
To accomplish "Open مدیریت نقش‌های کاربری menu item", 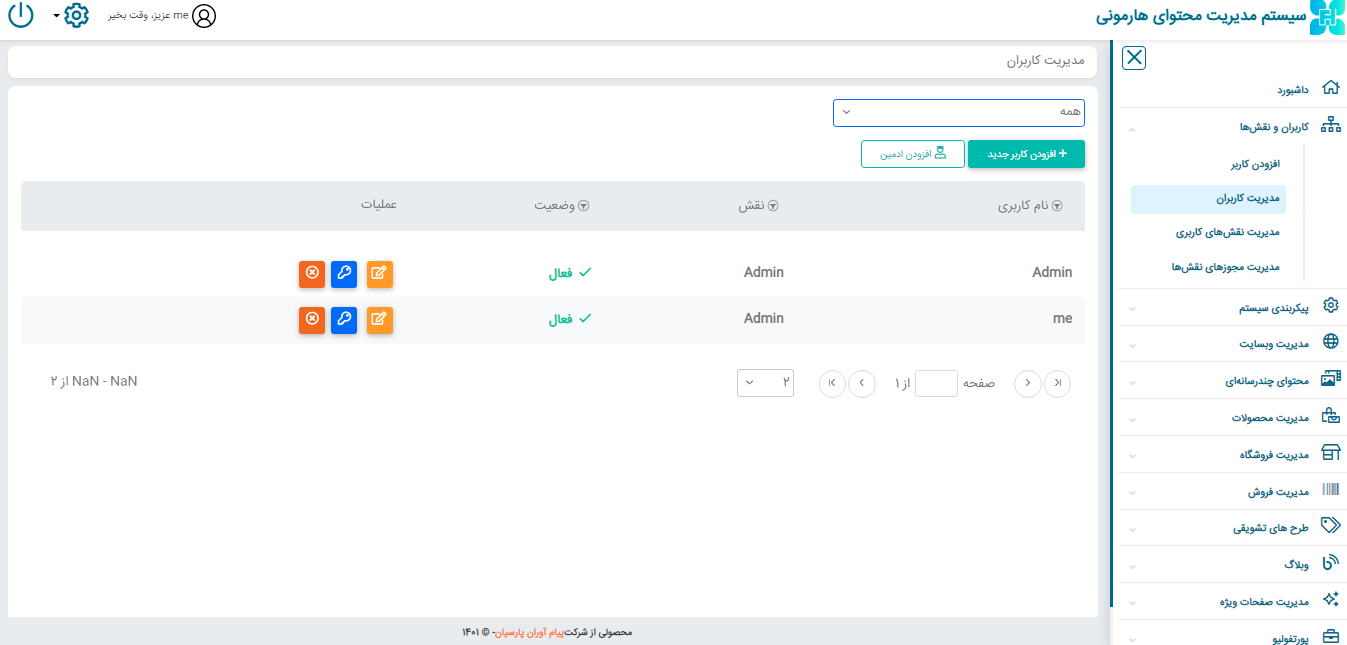I will click(x=1227, y=232).
